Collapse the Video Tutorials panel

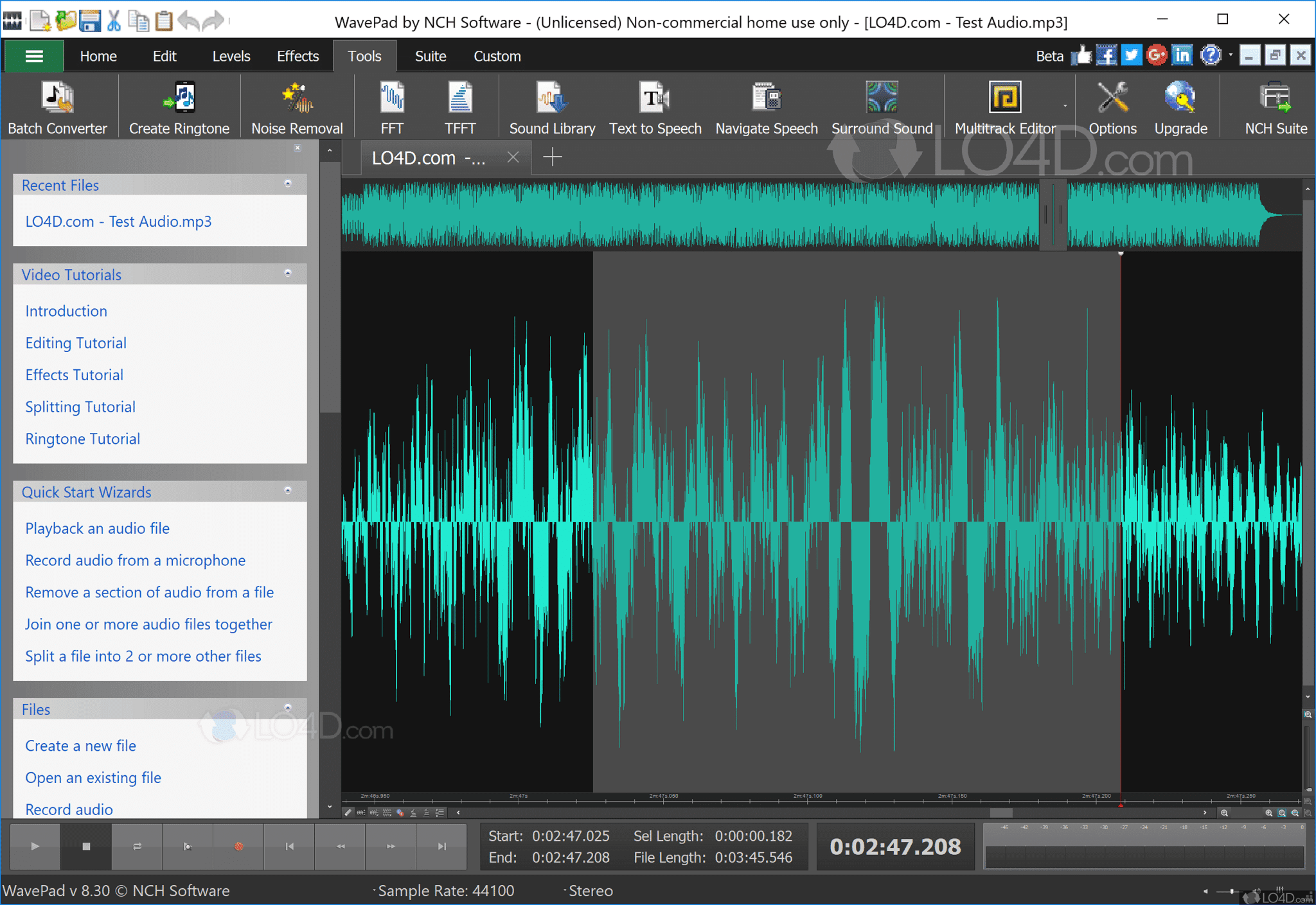pyautogui.click(x=288, y=273)
